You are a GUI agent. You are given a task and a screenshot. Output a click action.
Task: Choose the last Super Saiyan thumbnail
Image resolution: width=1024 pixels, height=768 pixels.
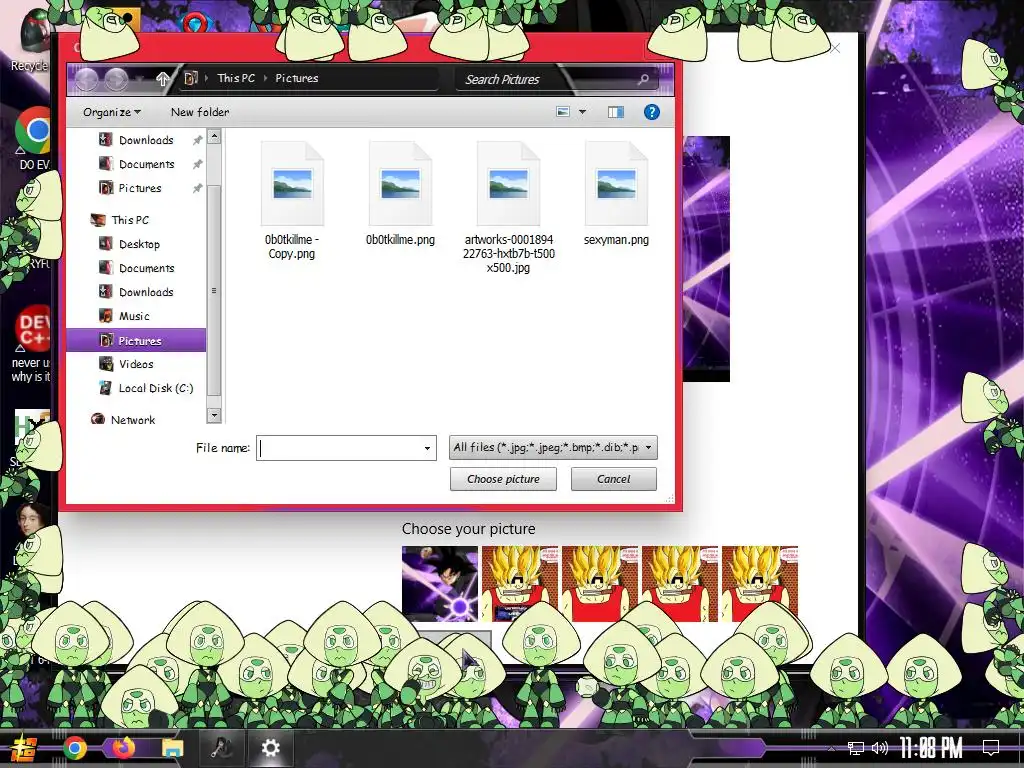coord(760,584)
